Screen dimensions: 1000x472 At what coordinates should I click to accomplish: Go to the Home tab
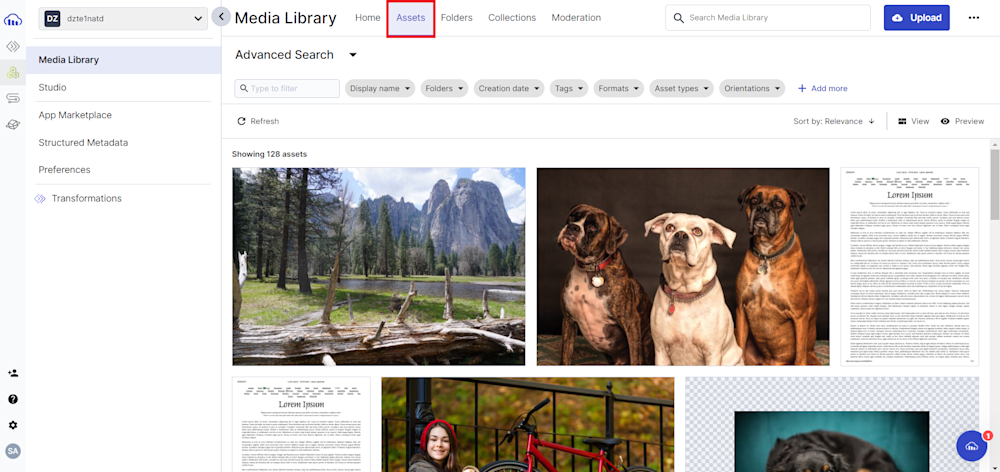click(x=367, y=18)
